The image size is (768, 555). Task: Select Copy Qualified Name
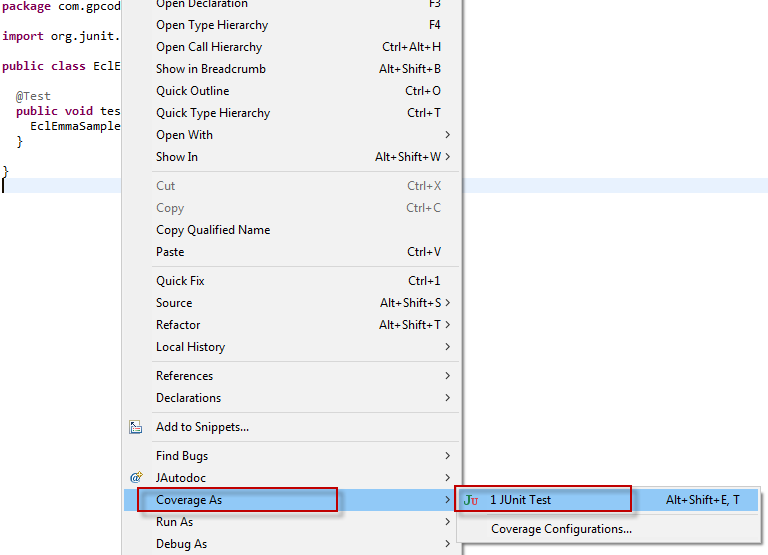click(x=213, y=230)
